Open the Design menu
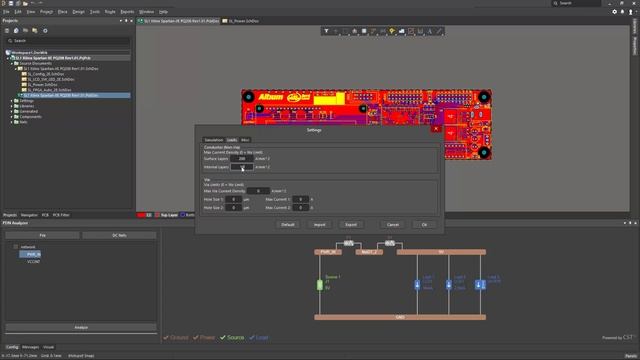640x360 pixels. coord(78,12)
